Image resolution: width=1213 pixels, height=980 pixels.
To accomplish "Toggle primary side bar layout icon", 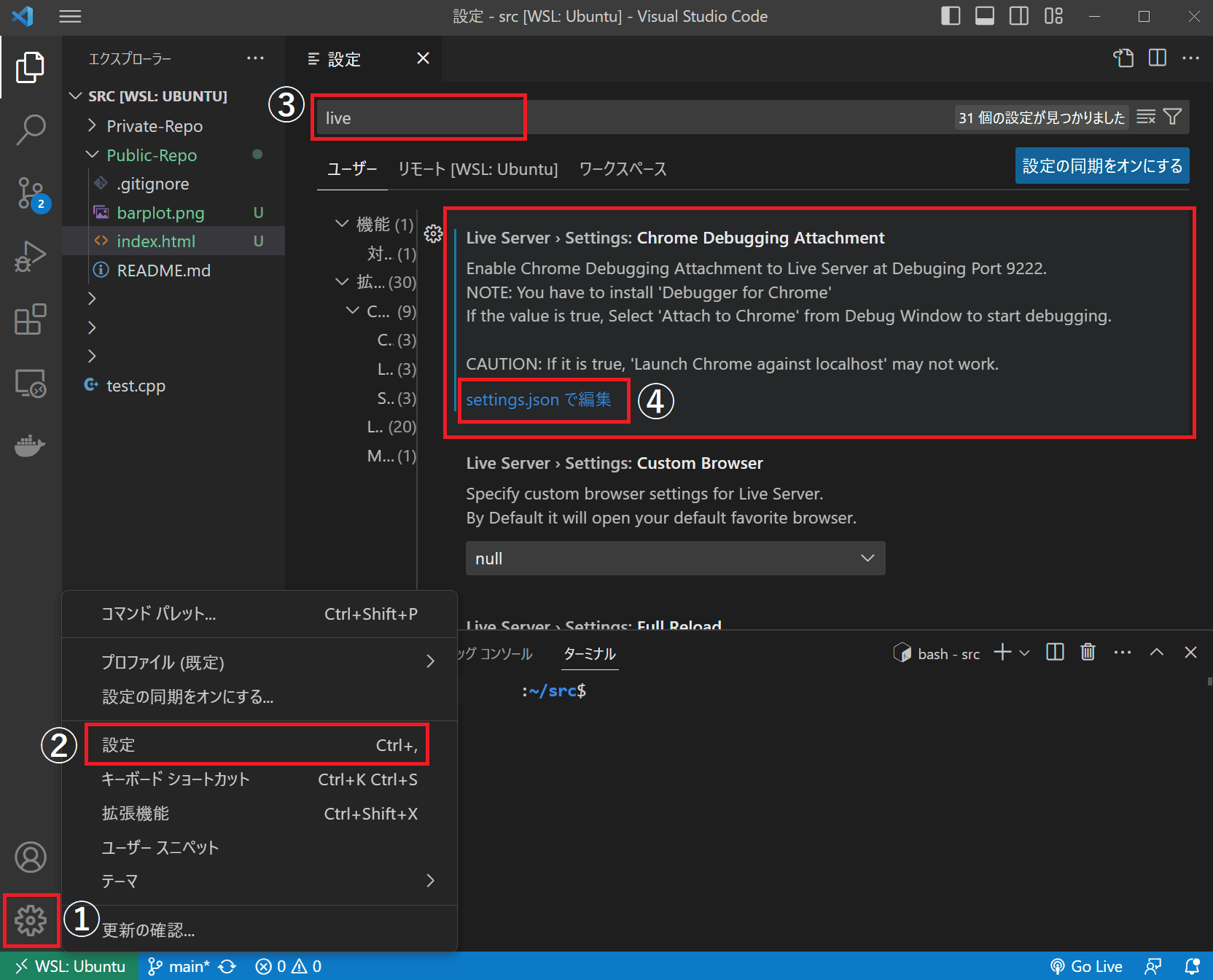I will point(951,16).
